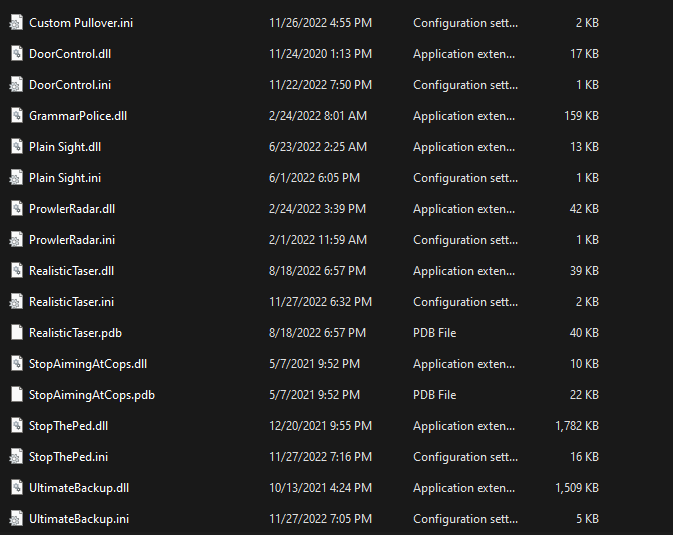Screen dimensions: 673x535
Task: Select the StopAimingAtCops.dll file name
Action: pyautogui.click(x=88, y=364)
